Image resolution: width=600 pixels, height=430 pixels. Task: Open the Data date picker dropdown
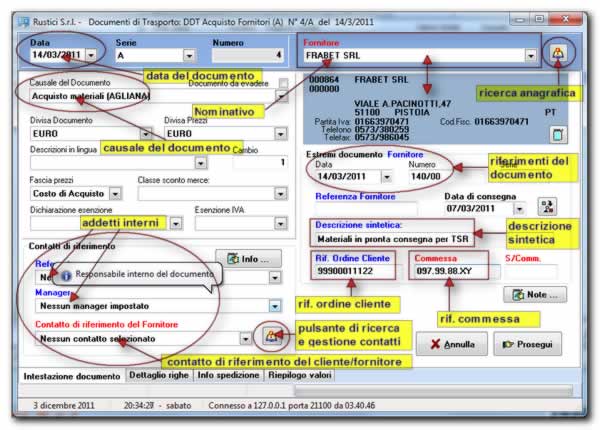point(93,56)
